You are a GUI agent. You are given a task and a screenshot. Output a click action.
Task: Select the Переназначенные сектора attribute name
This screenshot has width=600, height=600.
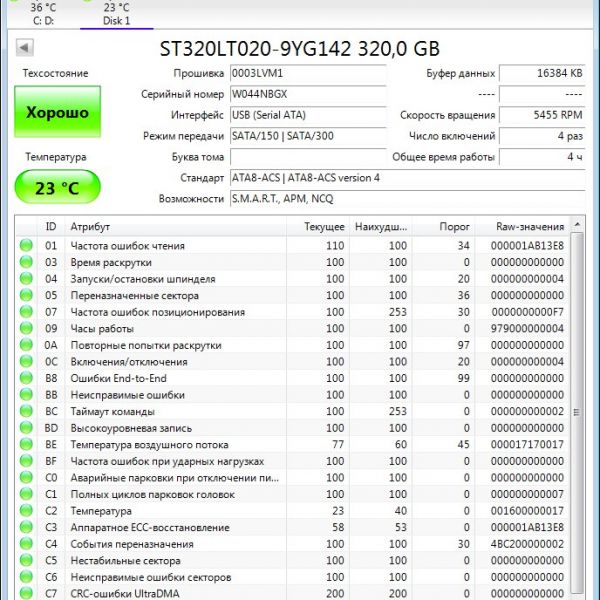[134, 295]
